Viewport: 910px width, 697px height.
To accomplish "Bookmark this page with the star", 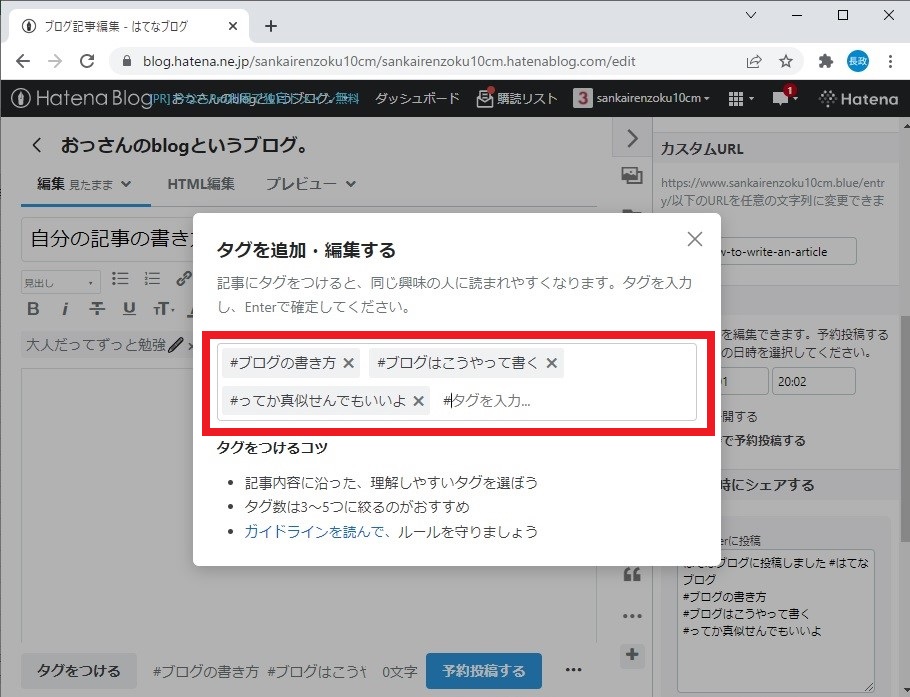I will tap(785, 61).
